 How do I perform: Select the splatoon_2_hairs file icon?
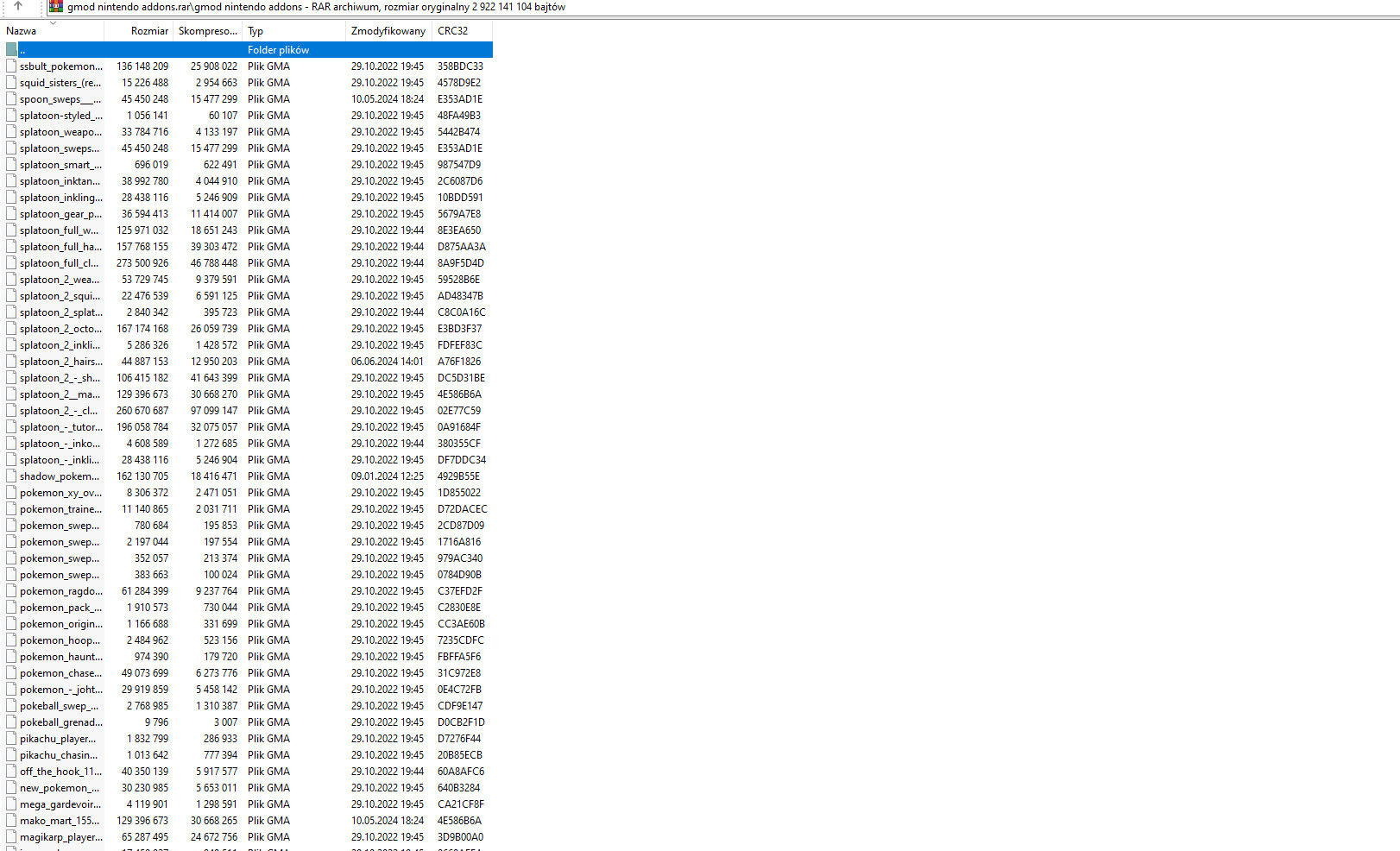tap(9, 361)
